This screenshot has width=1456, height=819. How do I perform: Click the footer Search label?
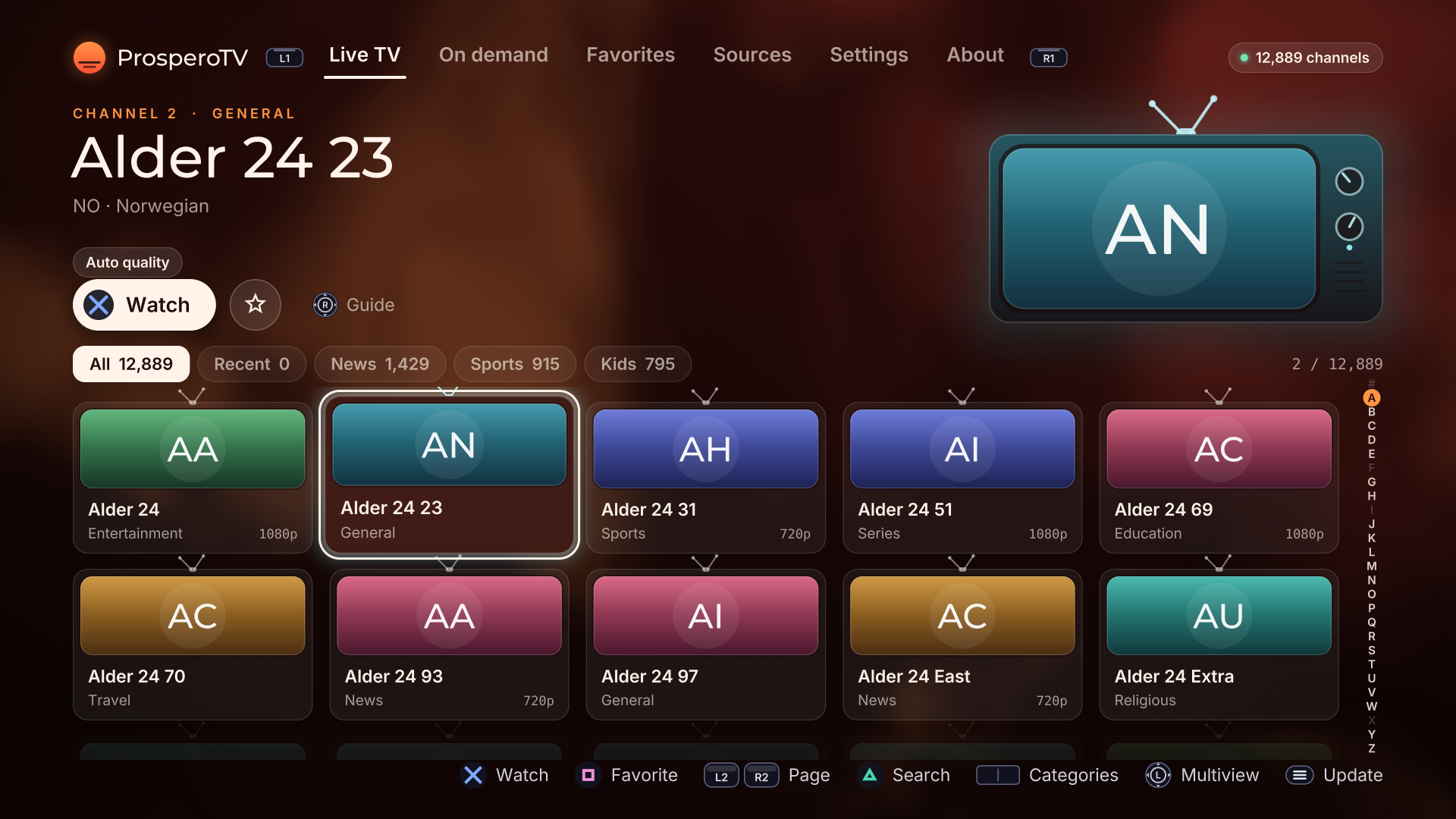coord(921,775)
